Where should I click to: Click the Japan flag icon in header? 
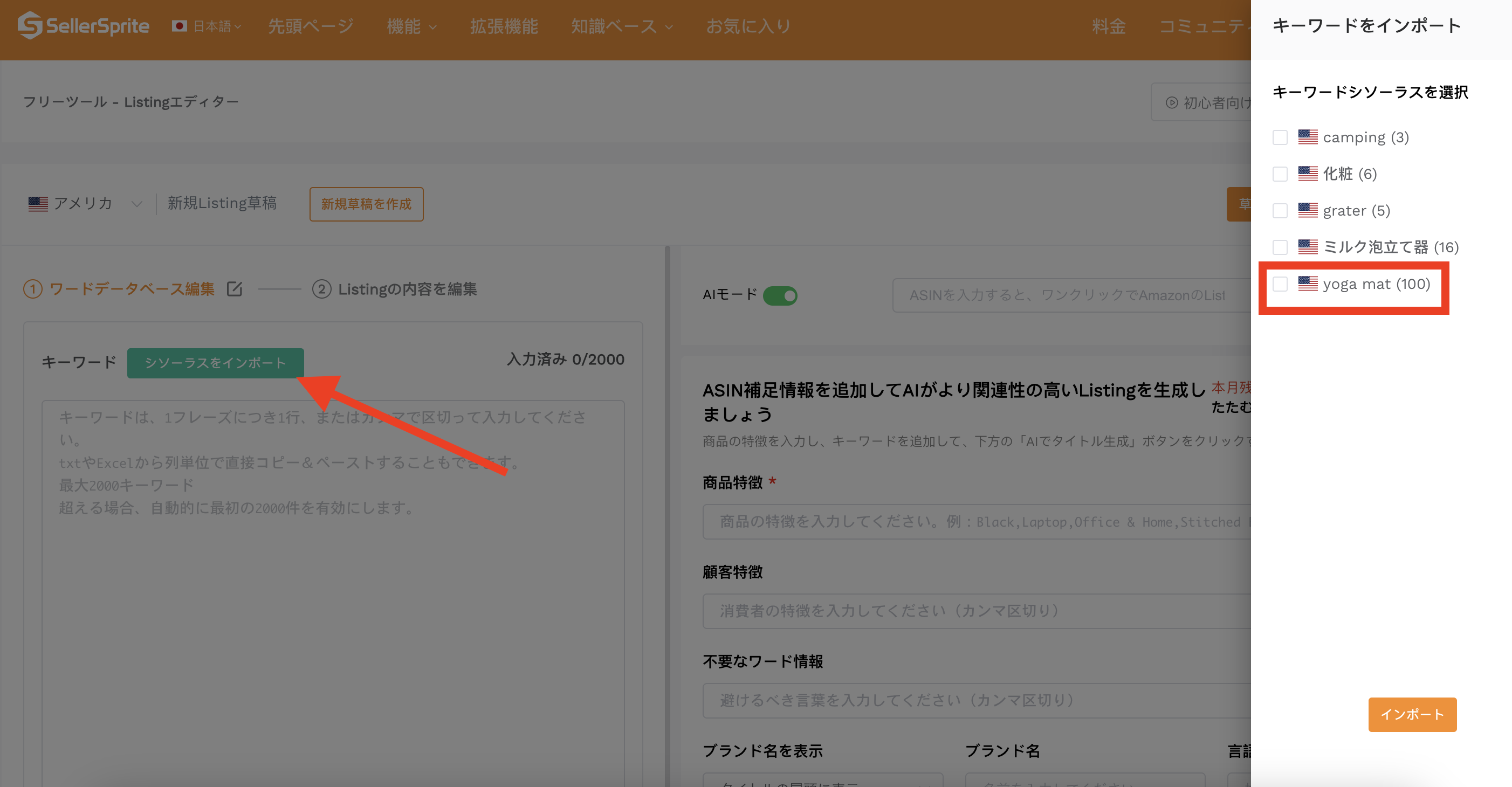coord(179,26)
